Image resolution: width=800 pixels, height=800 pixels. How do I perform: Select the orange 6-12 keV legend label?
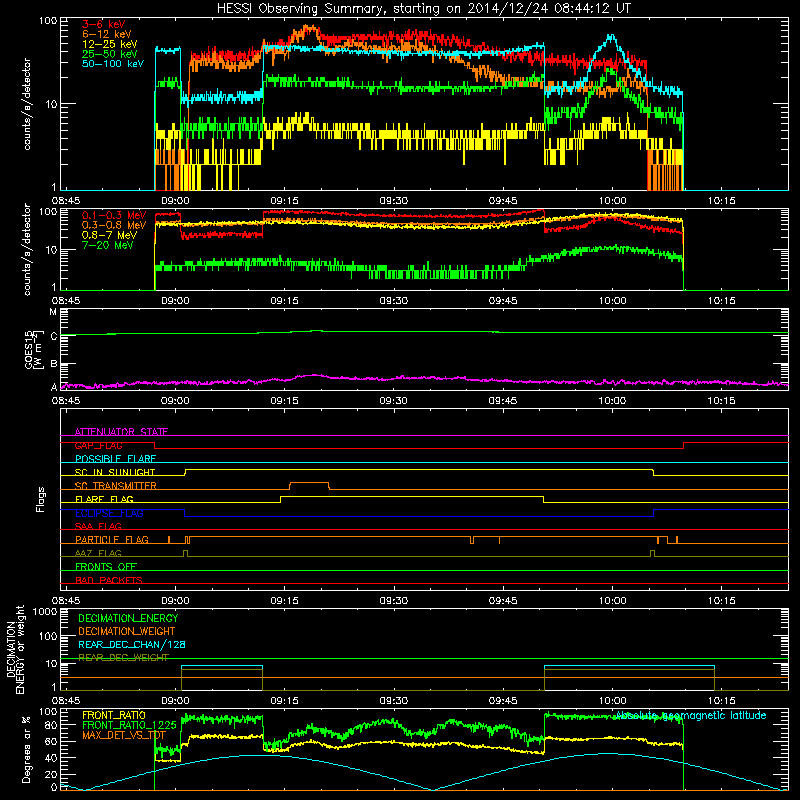[106, 34]
